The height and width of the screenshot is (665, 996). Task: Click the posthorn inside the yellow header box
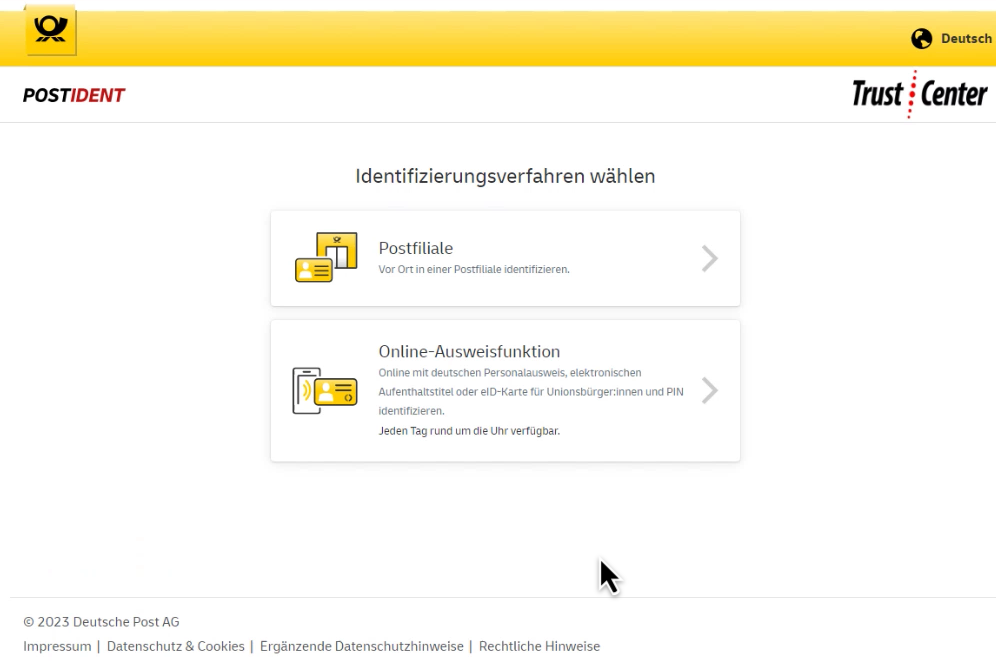click(x=50, y=30)
